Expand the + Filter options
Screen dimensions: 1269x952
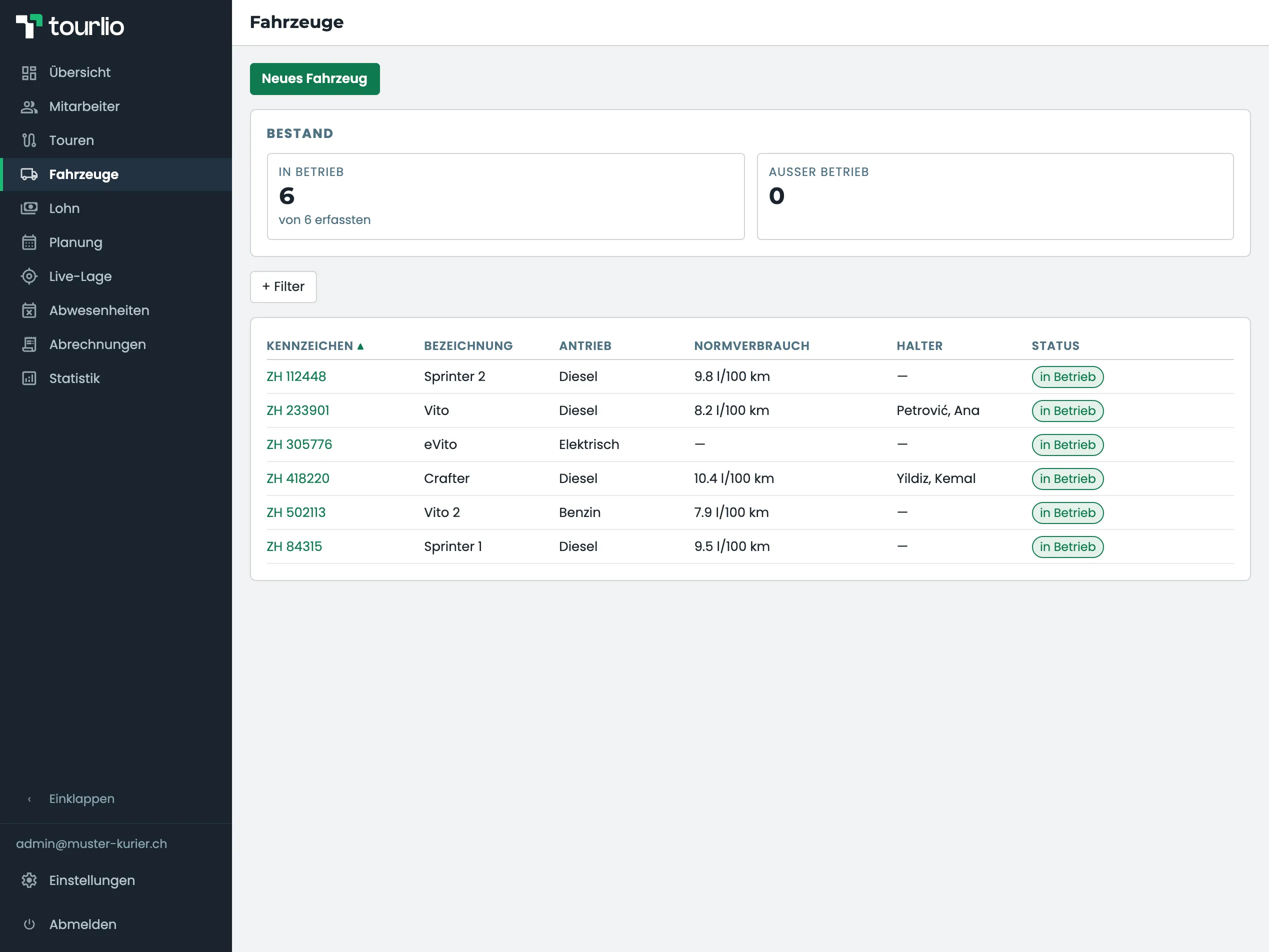click(x=283, y=287)
